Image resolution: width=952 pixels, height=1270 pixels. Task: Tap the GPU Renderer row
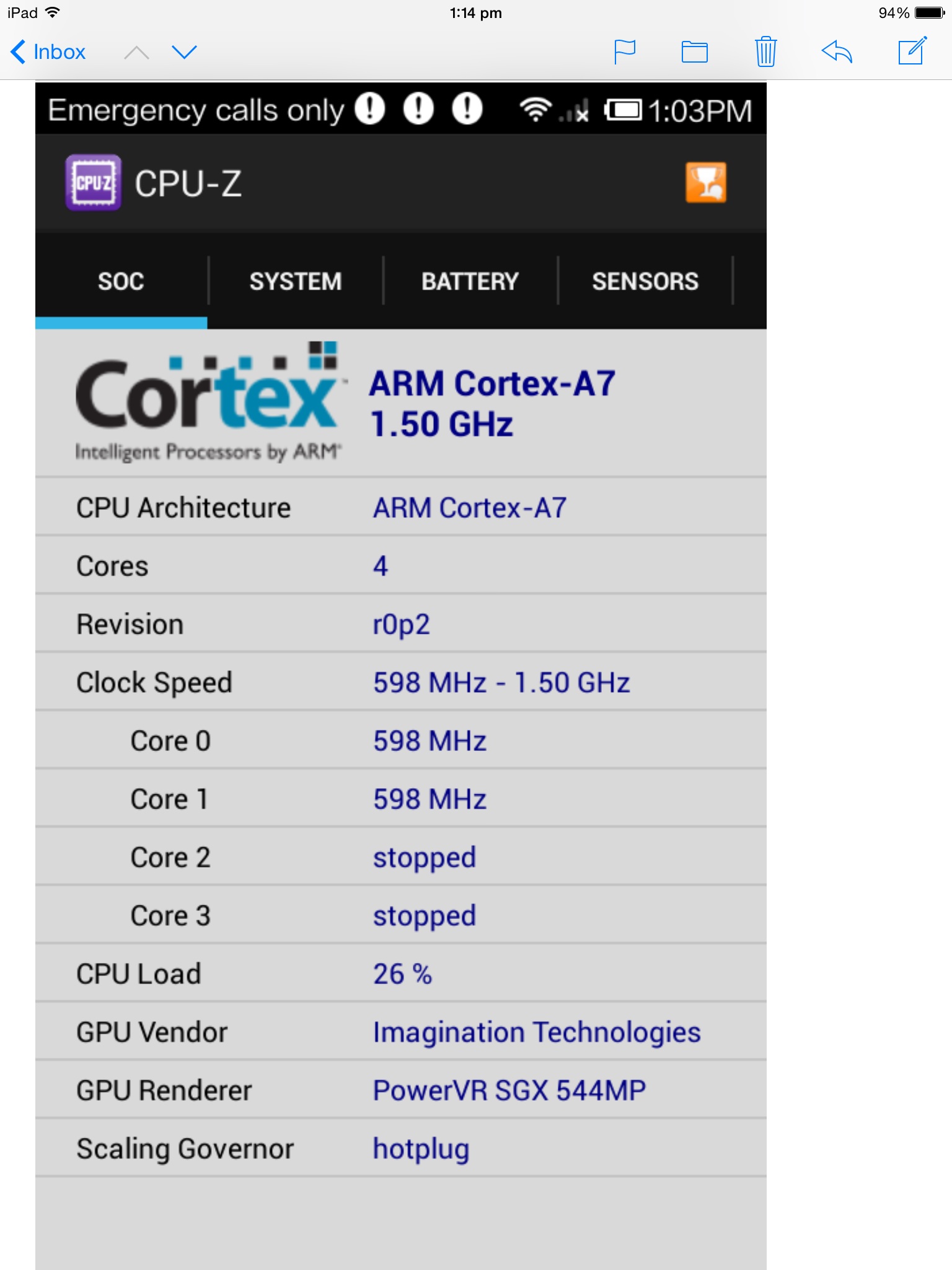coord(400,1090)
